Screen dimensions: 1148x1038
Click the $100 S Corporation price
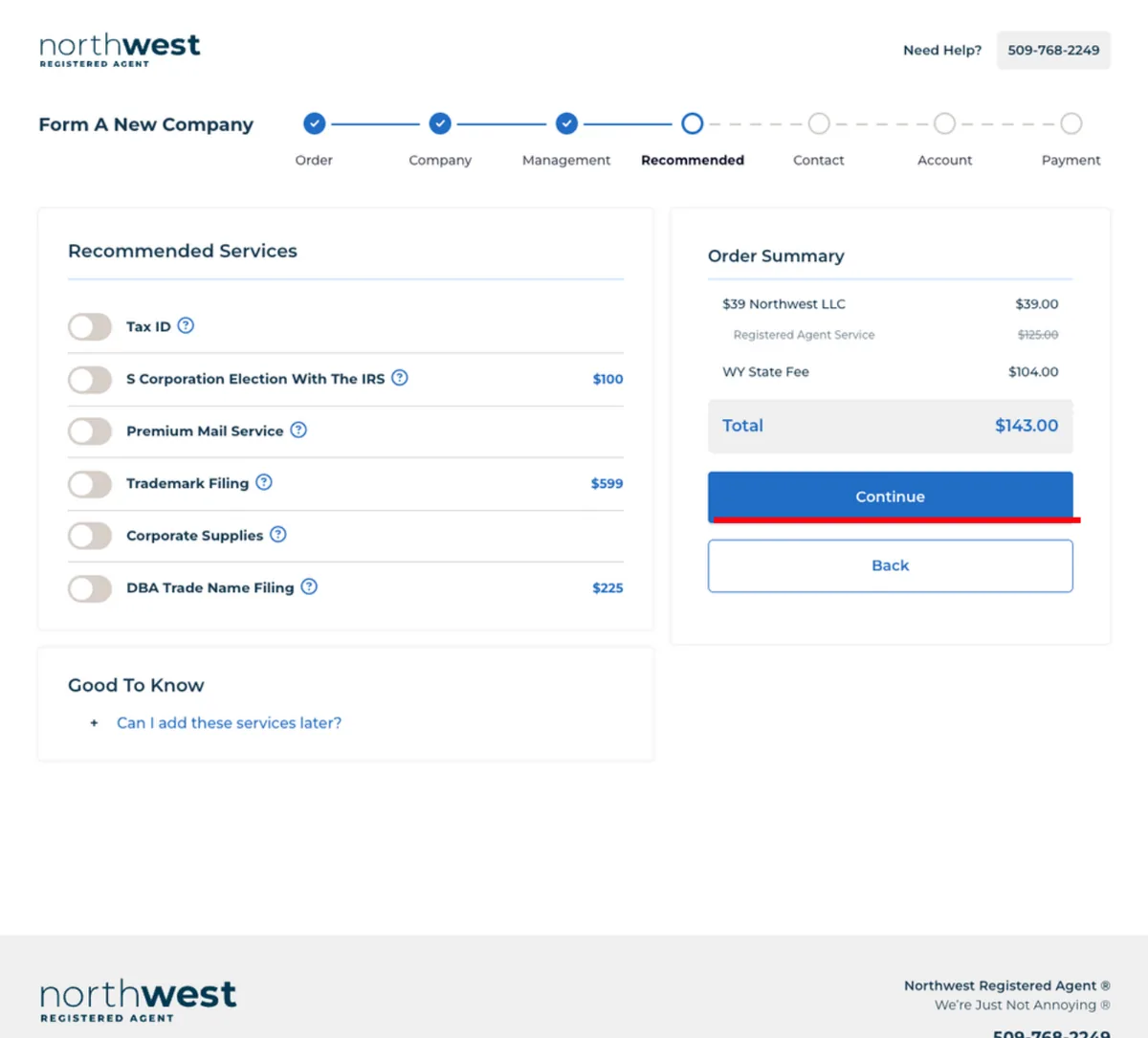[607, 379]
